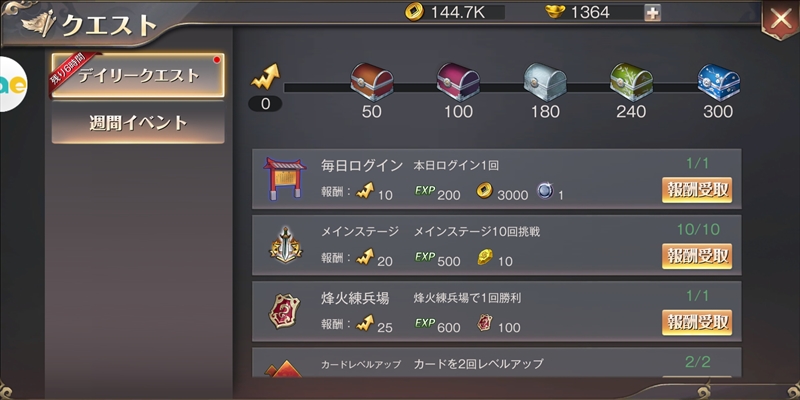Select the カードレベルアップ quest row
Screen dimensions: 800x400
(x=497, y=363)
